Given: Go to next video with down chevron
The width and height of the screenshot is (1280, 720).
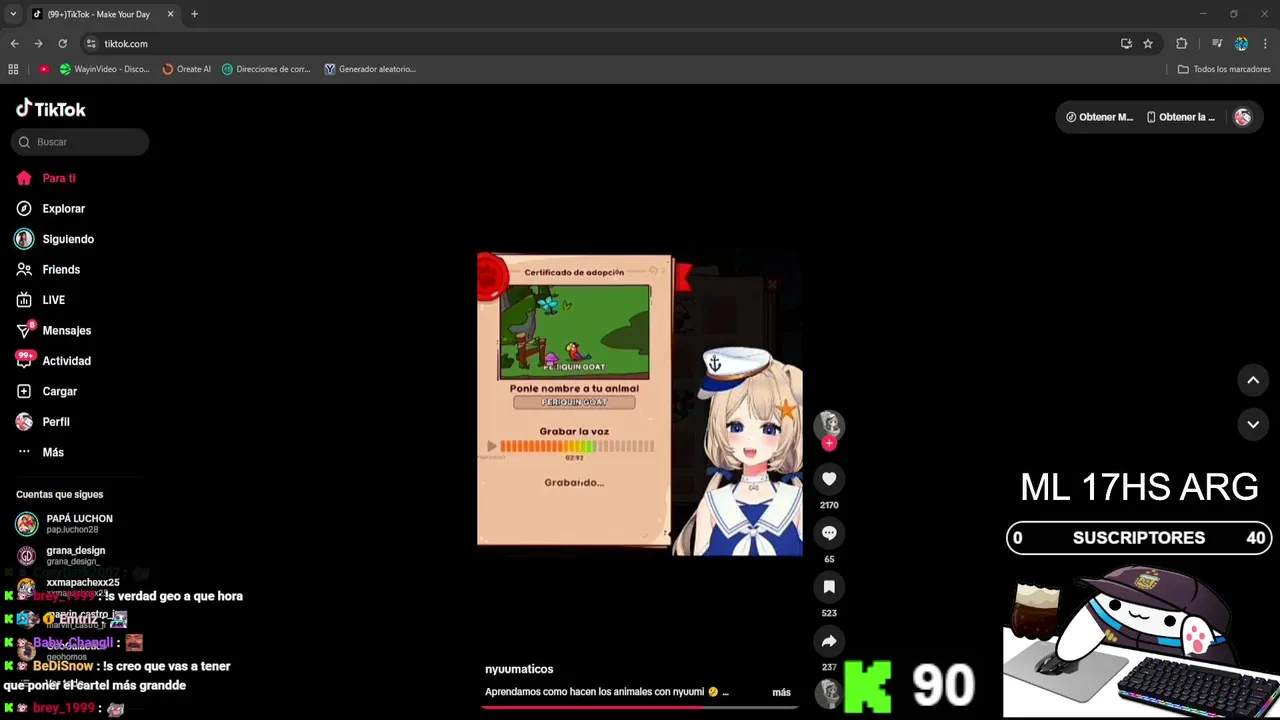Looking at the screenshot, I should tap(1253, 424).
